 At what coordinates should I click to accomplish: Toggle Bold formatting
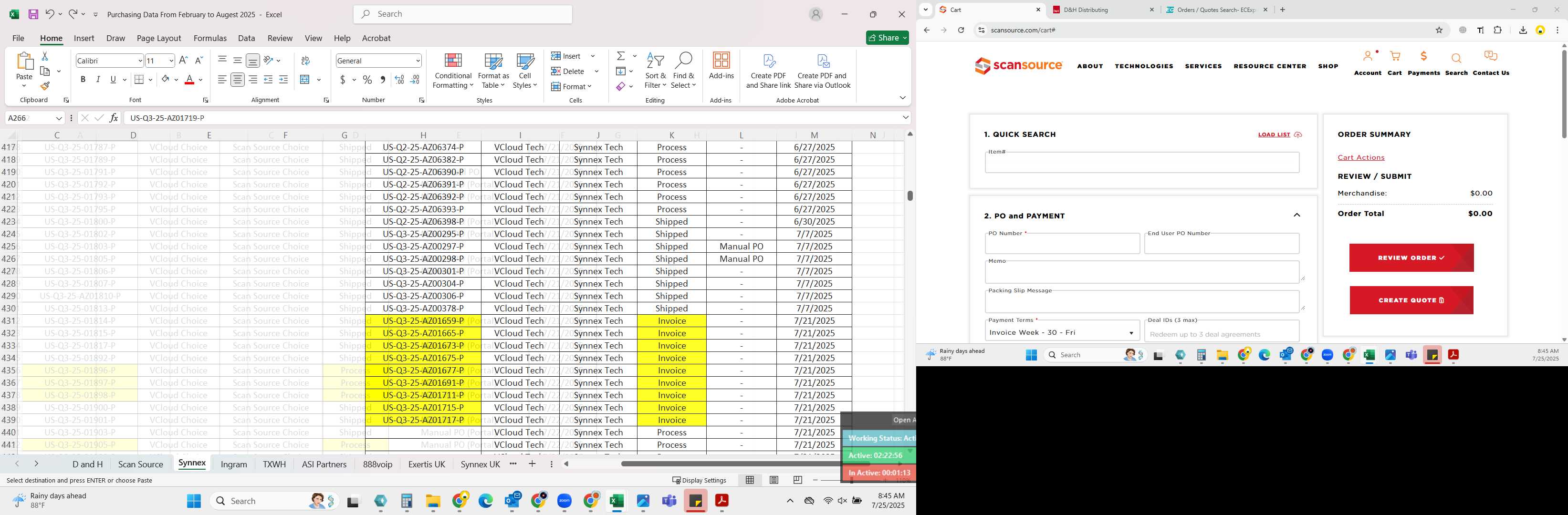[83, 79]
